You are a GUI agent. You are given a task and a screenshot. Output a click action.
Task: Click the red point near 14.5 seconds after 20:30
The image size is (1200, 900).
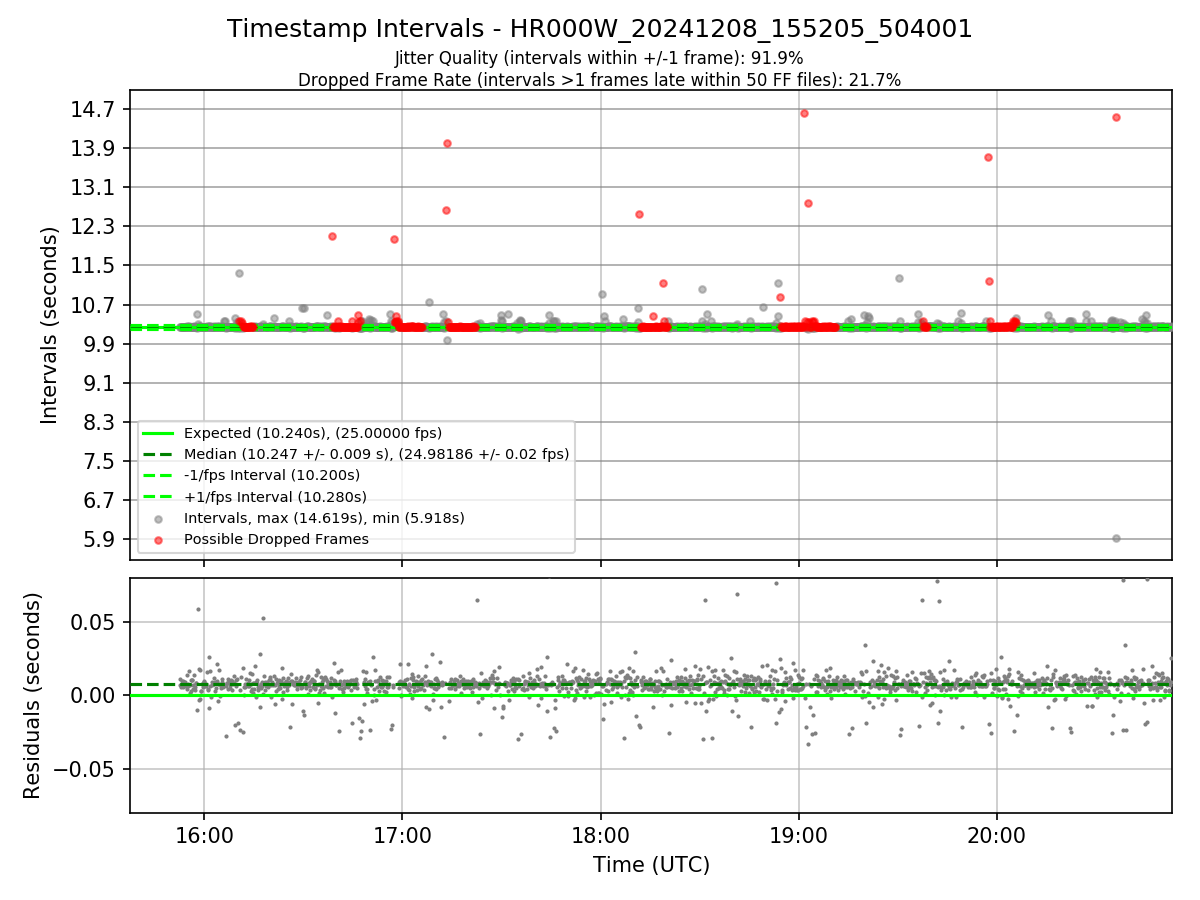1116,117
